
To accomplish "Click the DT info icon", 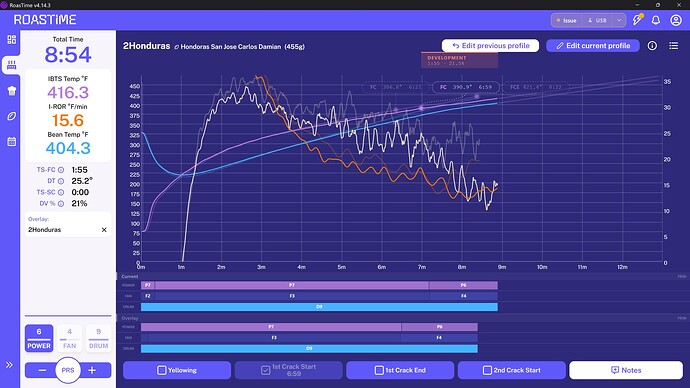I will click(x=61, y=181).
